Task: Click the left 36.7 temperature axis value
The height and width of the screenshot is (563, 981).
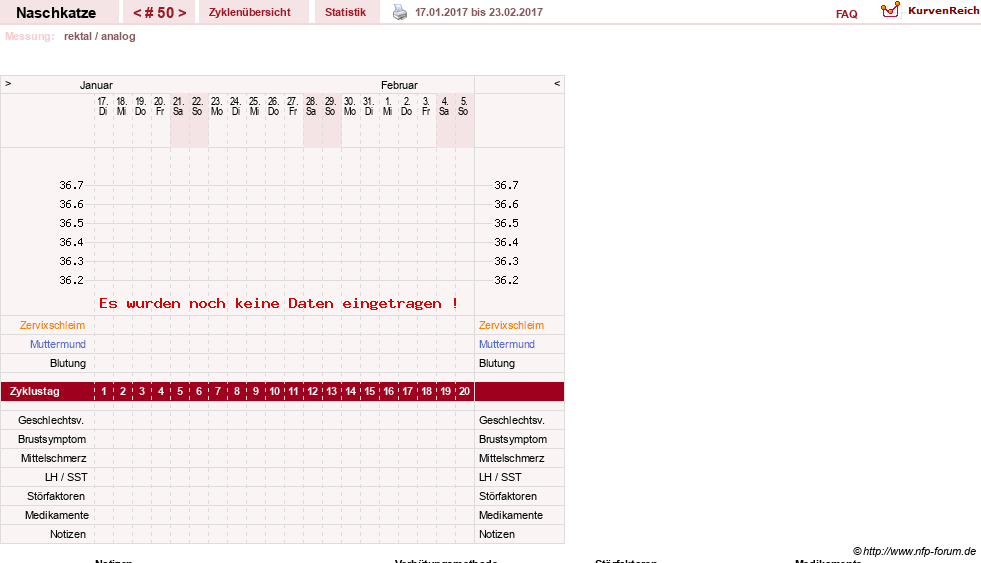Action: click(71, 185)
